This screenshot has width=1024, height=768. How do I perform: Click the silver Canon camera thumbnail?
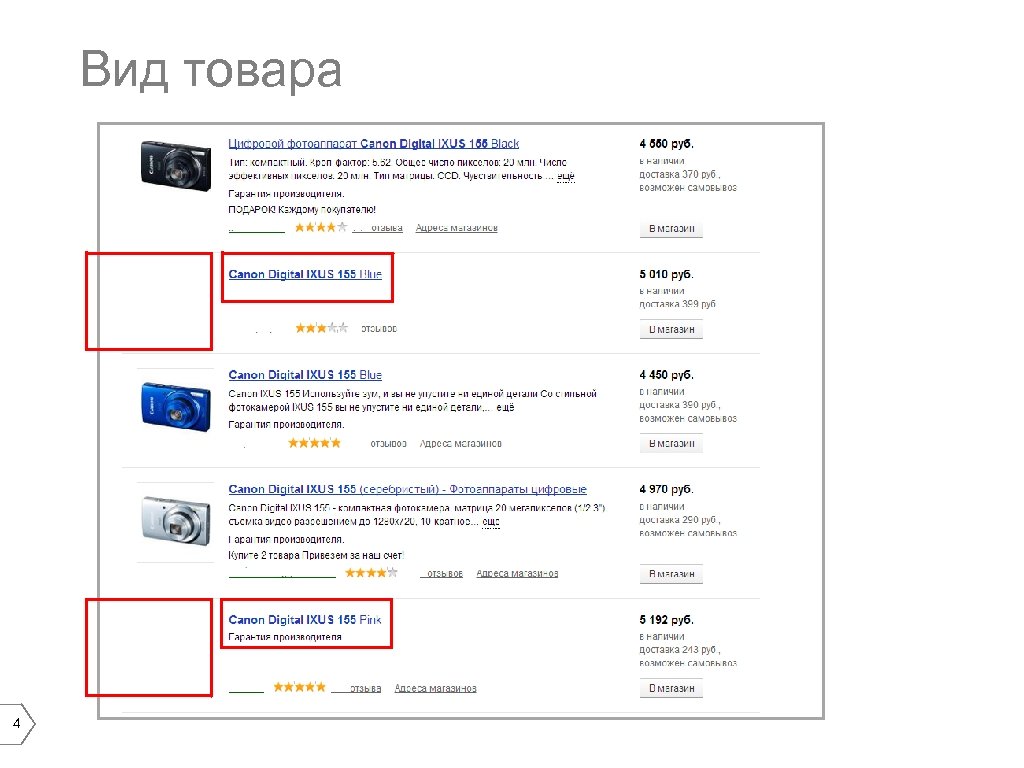pos(176,520)
